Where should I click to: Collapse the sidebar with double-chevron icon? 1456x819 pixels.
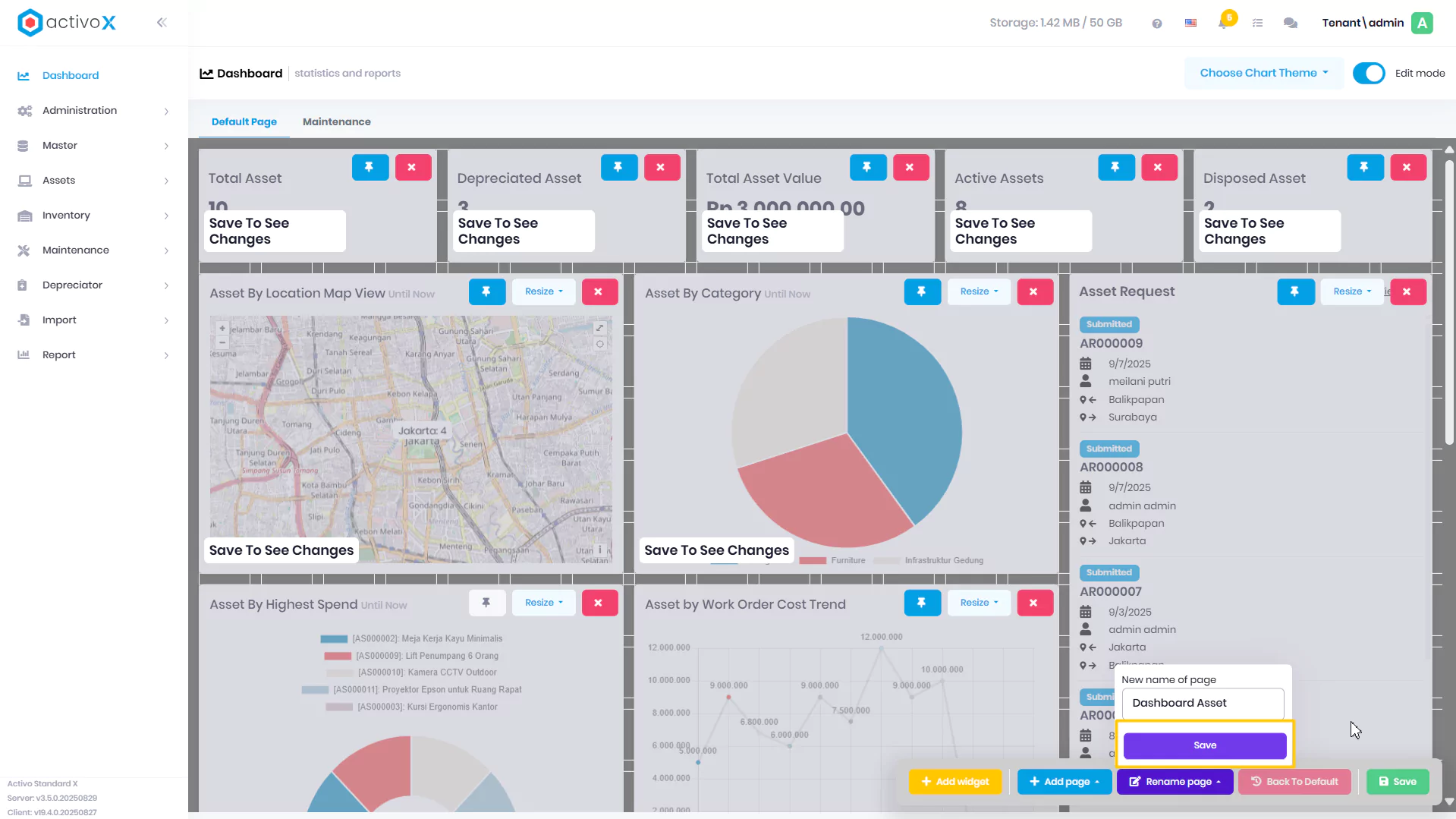(162, 23)
